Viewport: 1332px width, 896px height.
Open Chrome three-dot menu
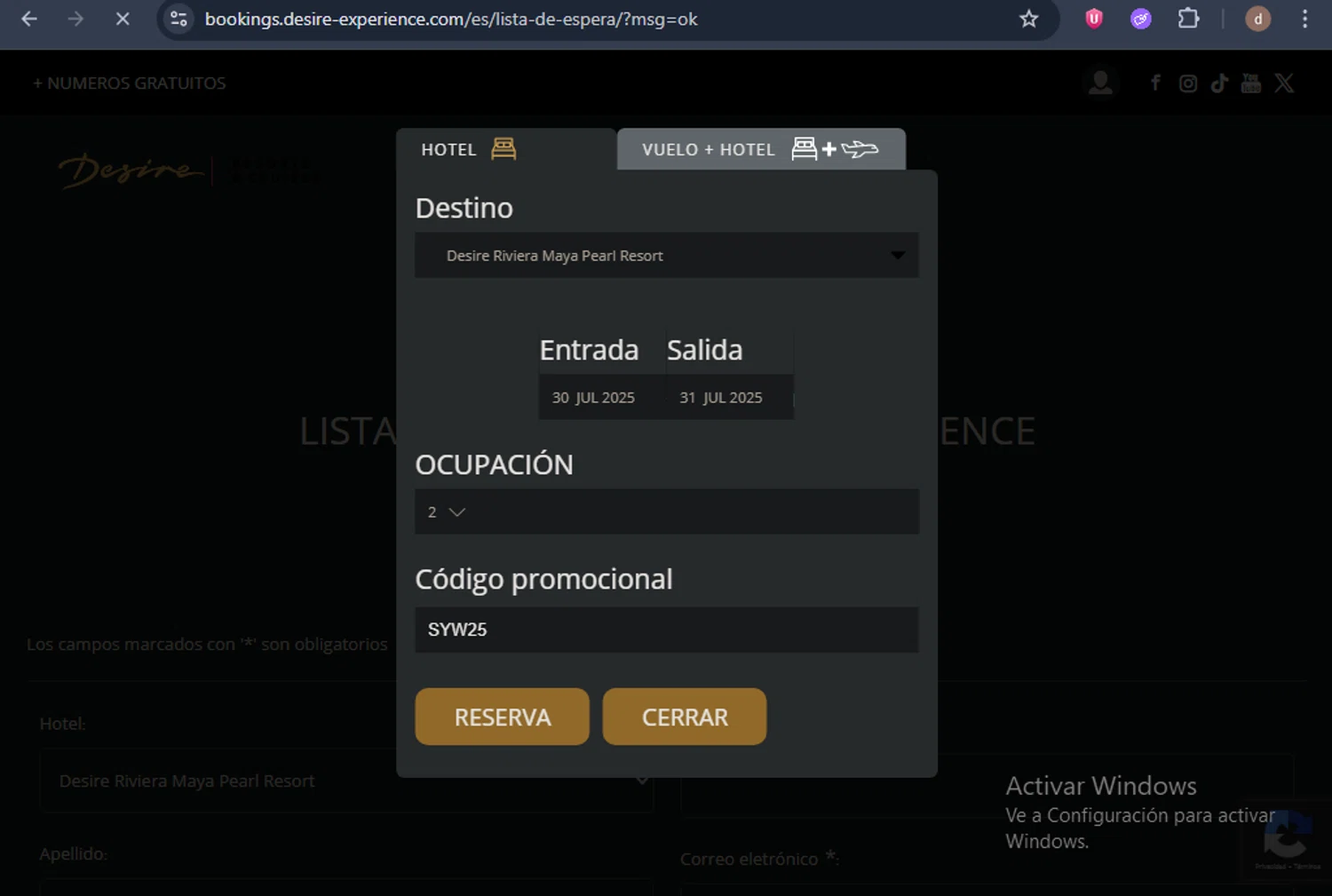coord(1304,19)
